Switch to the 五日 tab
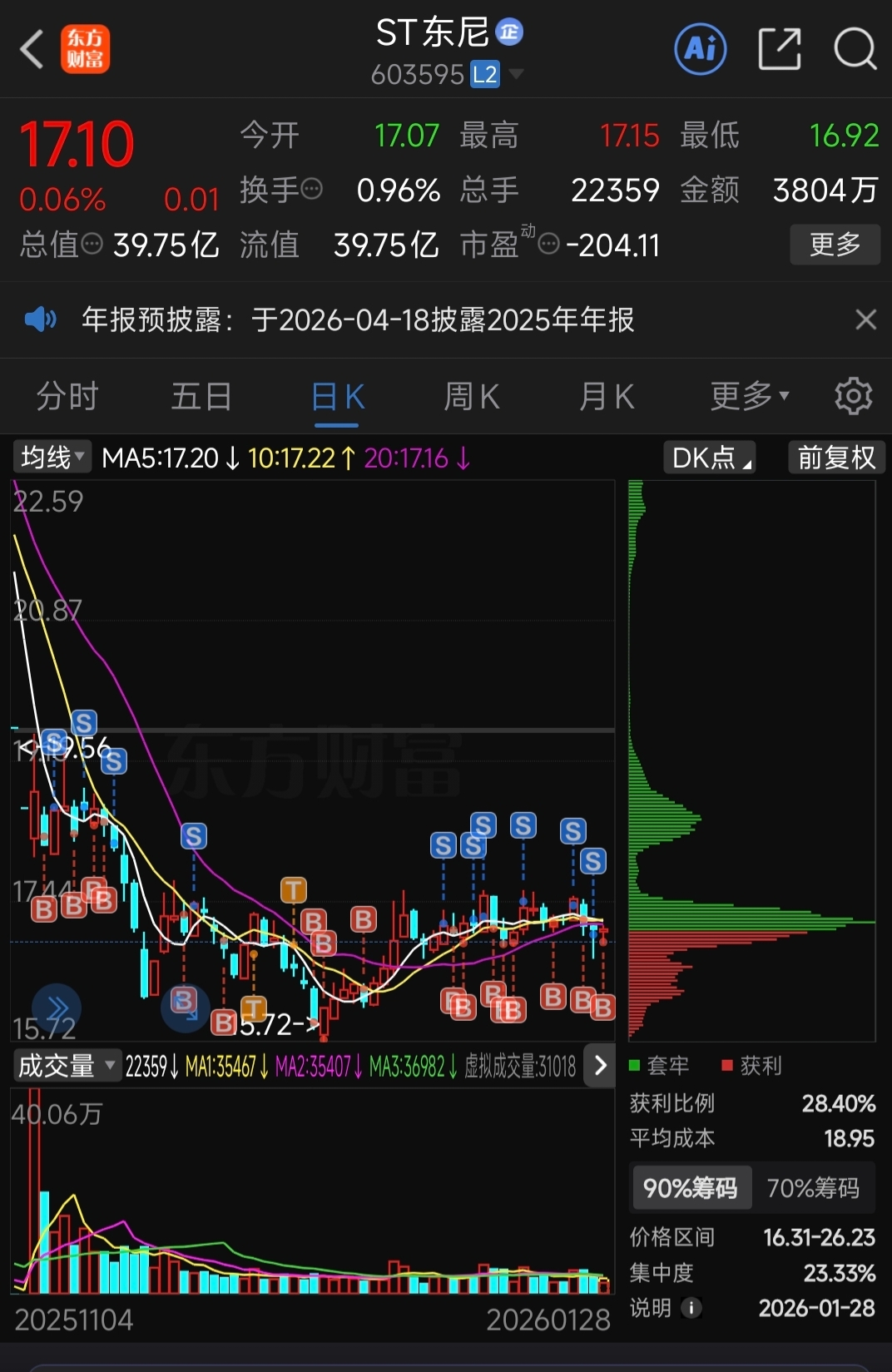Viewport: 892px width, 1372px height. click(x=201, y=396)
